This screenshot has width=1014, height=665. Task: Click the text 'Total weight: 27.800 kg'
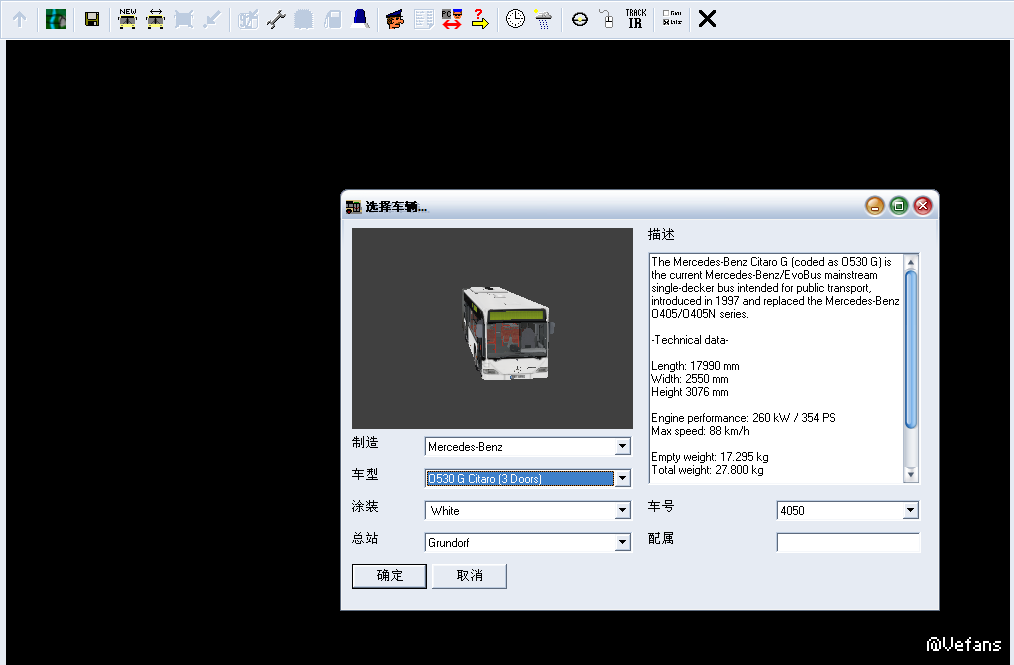pyautogui.click(x=707, y=470)
